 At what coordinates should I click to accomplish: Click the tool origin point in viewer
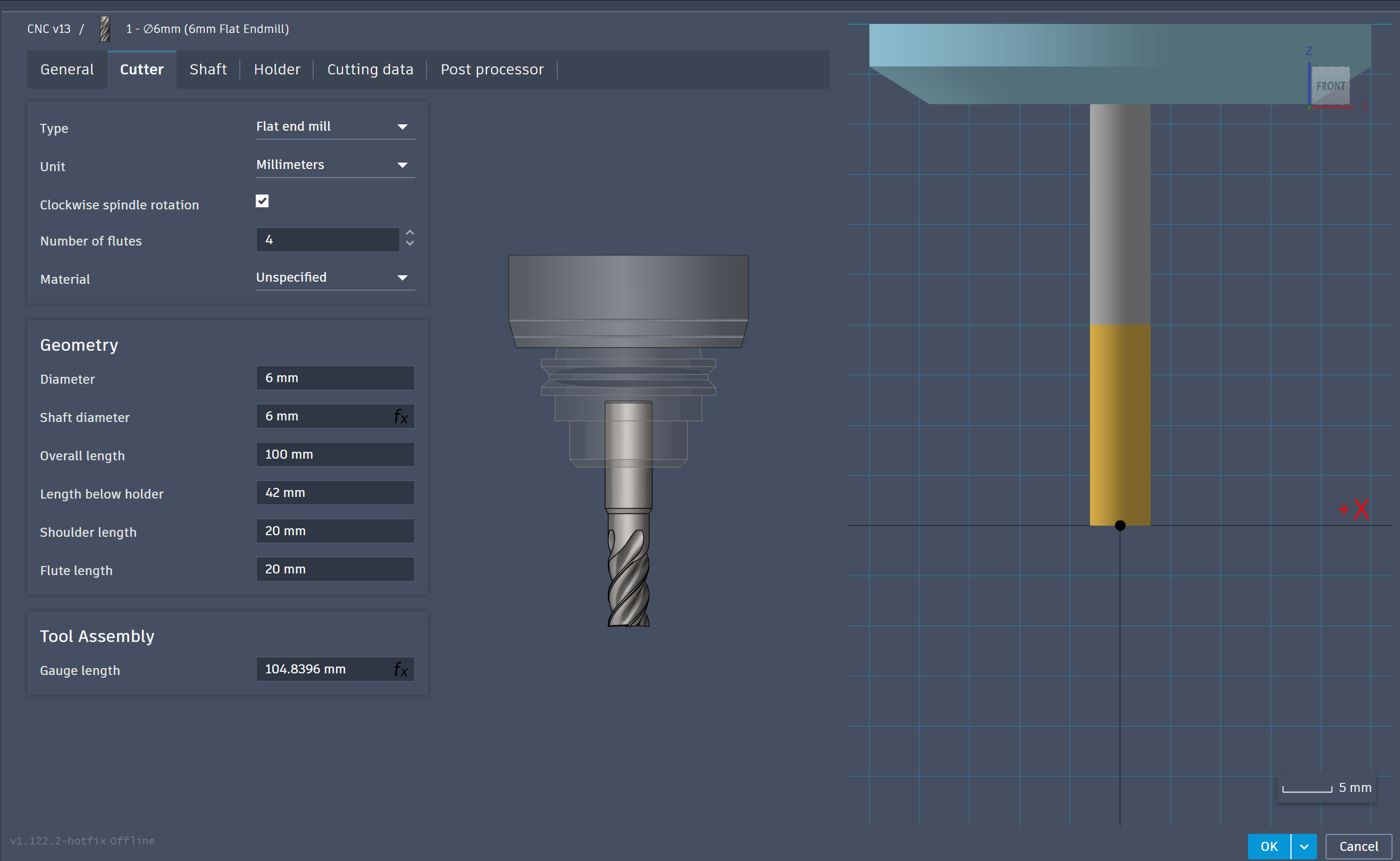point(1120,526)
